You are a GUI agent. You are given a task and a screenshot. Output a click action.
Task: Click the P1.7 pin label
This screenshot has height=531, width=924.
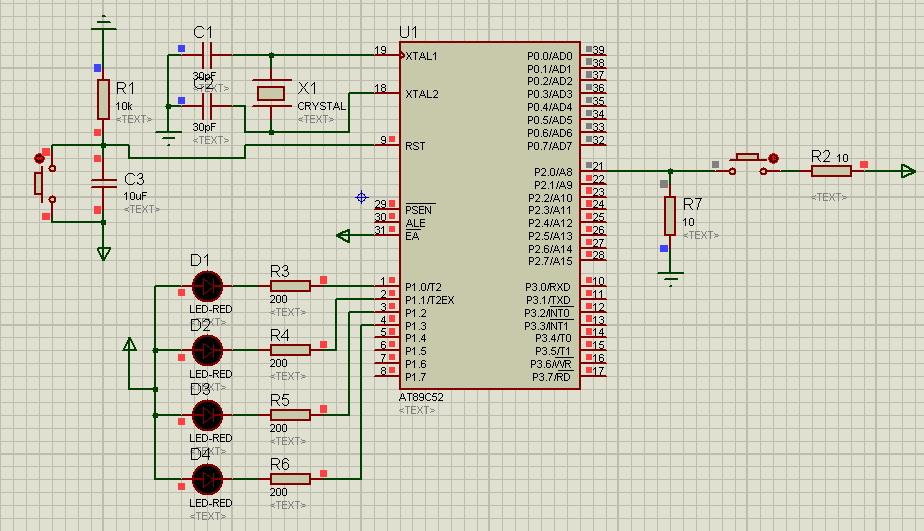[x=415, y=377]
